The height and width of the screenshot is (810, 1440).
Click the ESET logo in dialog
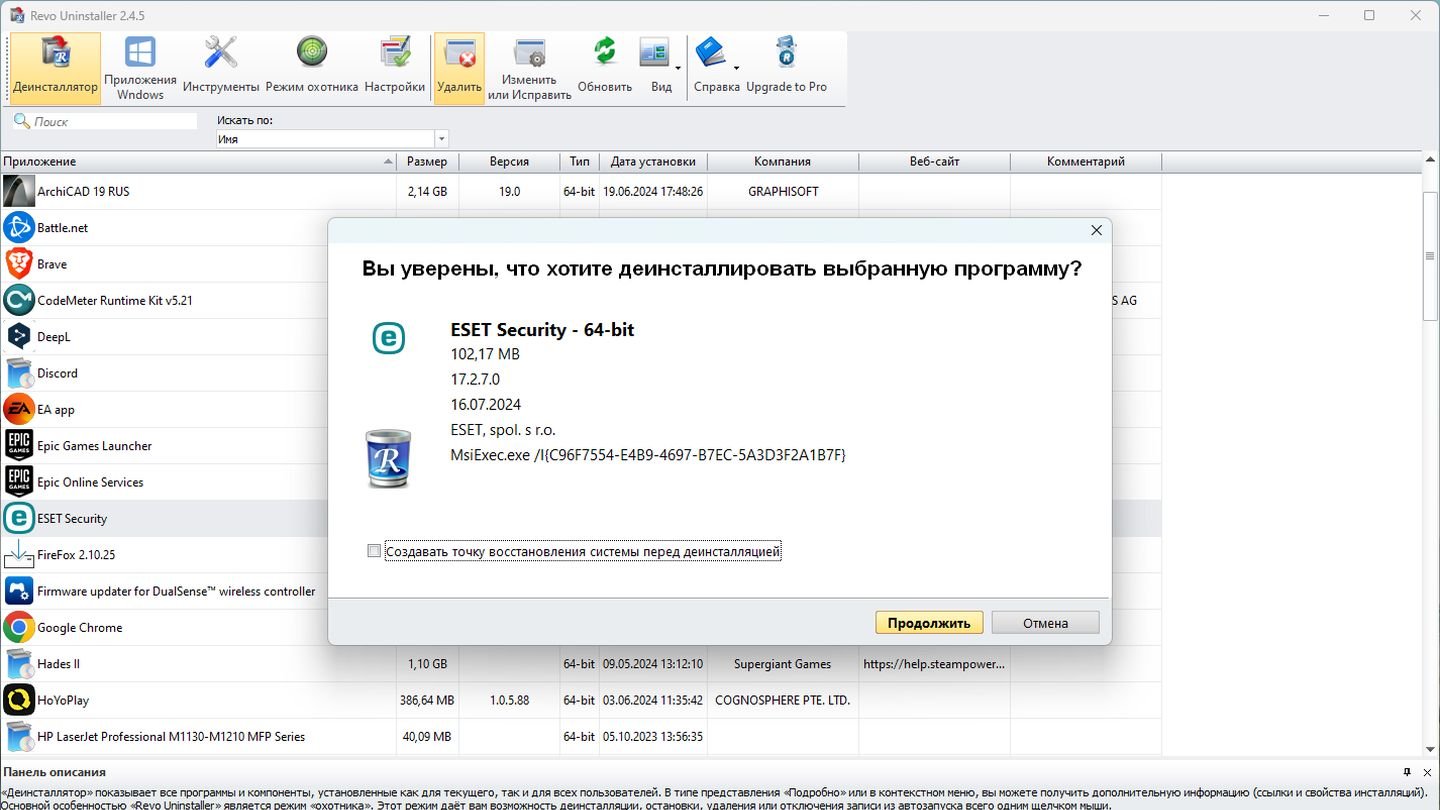point(388,338)
